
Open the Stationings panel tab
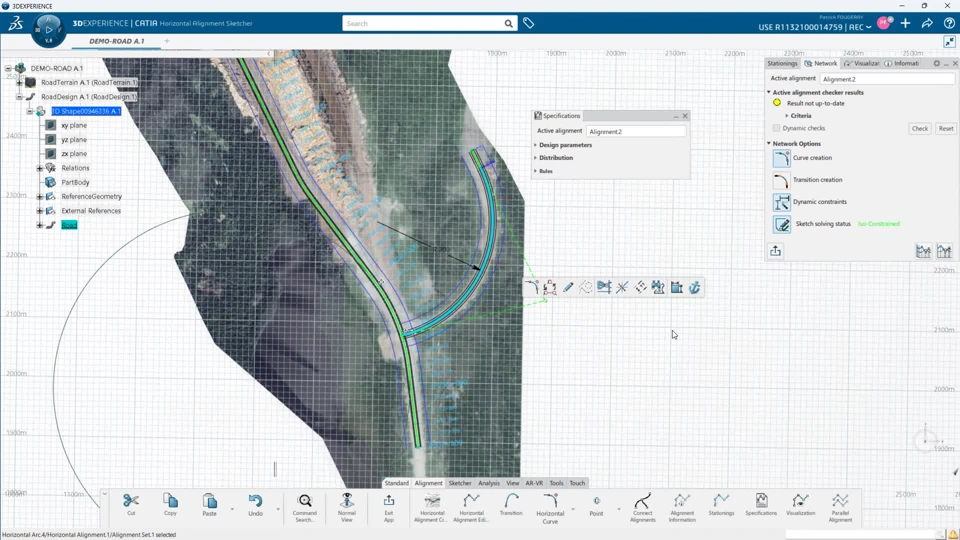coord(782,63)
